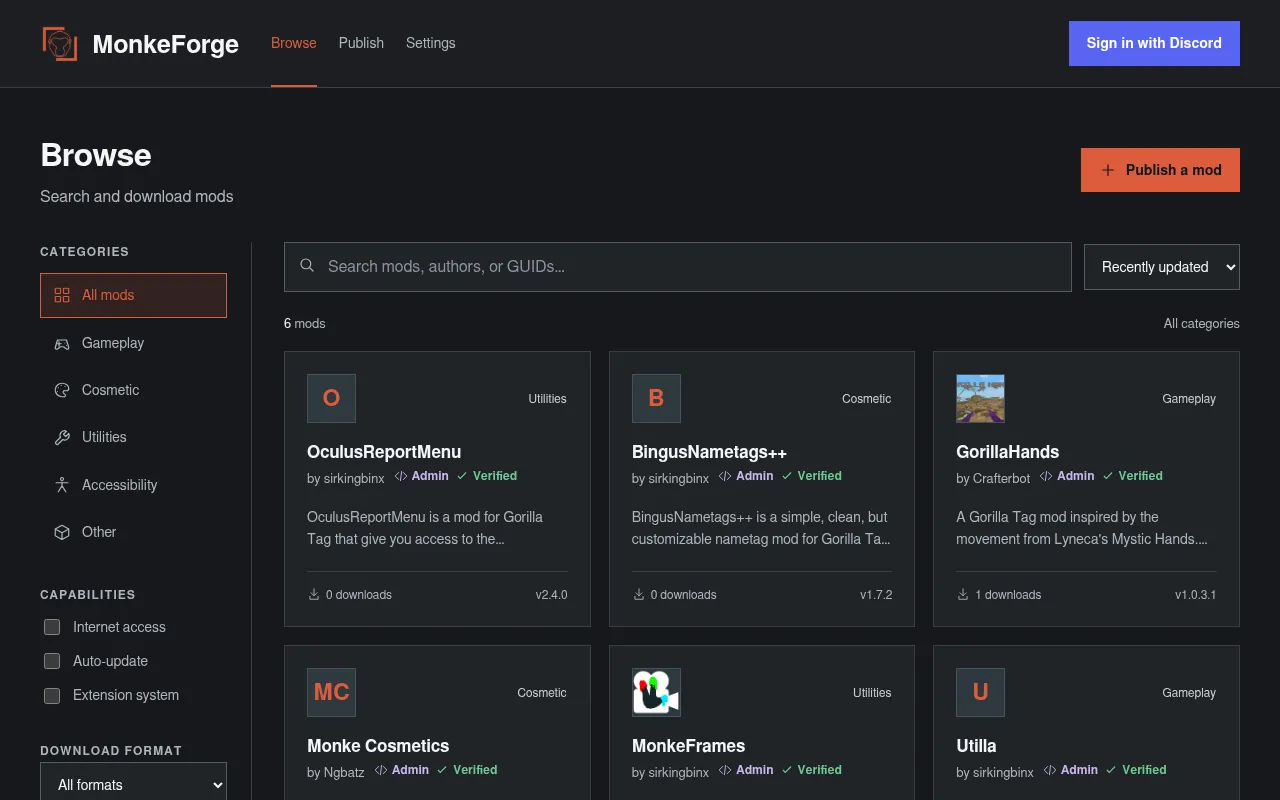Click author name Ngbatz

coord(344,773)
